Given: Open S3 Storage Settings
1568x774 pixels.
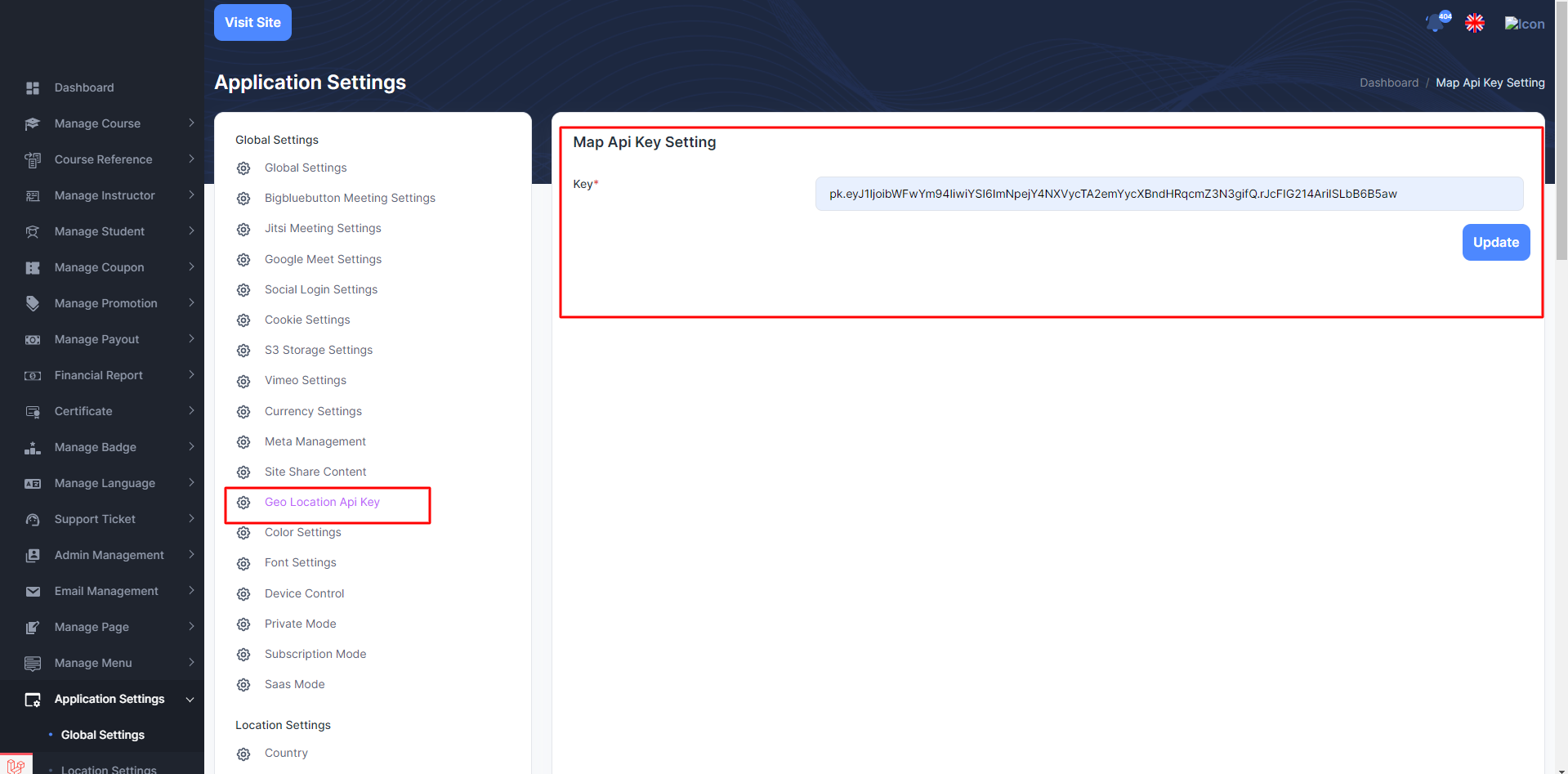Looking at the screenshot, I should click(x=319, y=350).
